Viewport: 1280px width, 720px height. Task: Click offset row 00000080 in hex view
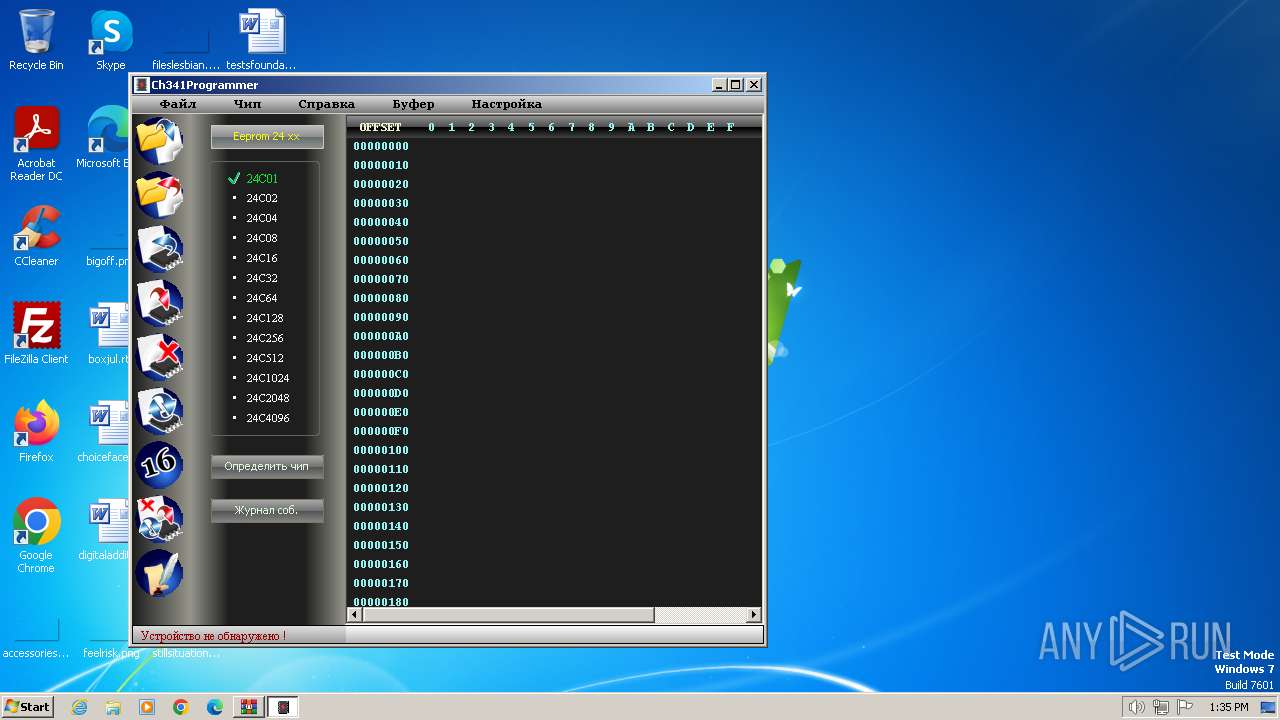point(381,299)
